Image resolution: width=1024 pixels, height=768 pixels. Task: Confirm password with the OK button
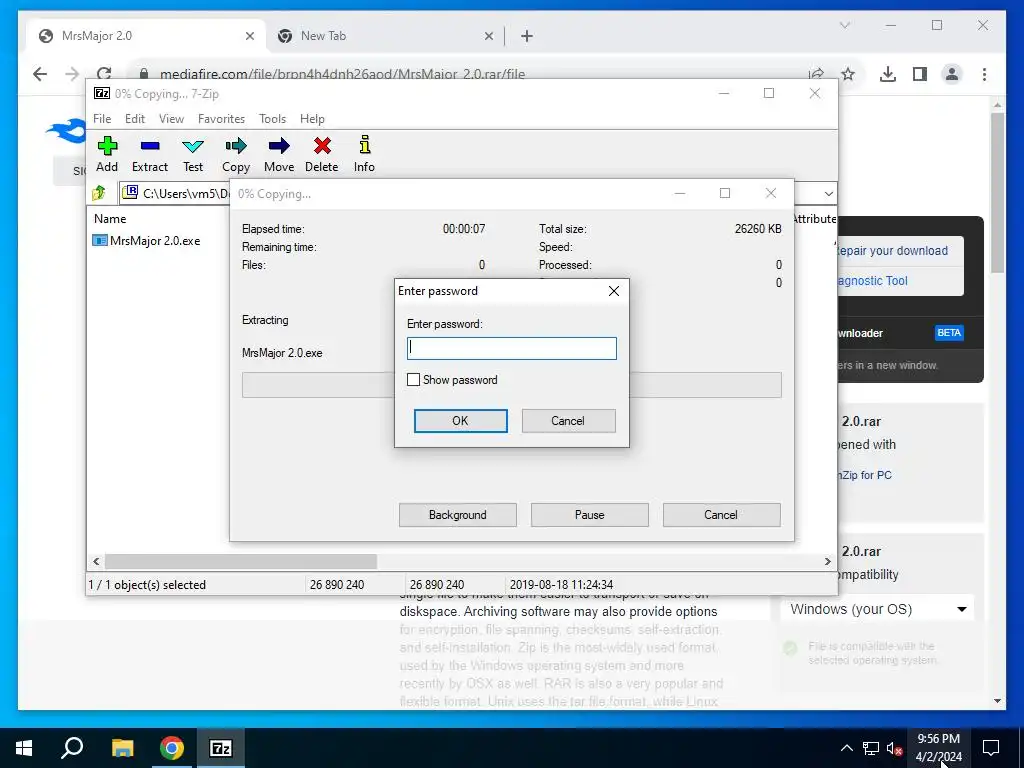pos(460,421)
